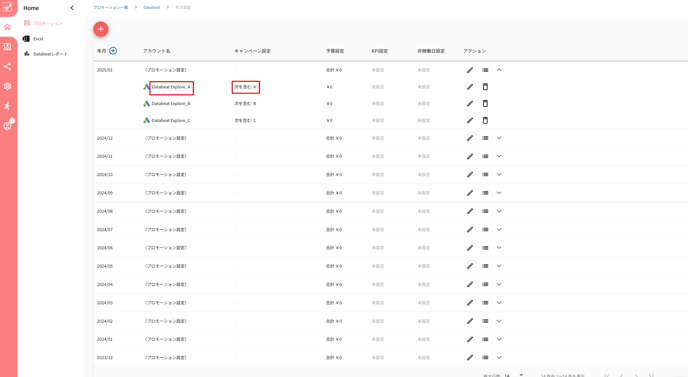Expand the 2024/03 row

[x=499, y=303]
